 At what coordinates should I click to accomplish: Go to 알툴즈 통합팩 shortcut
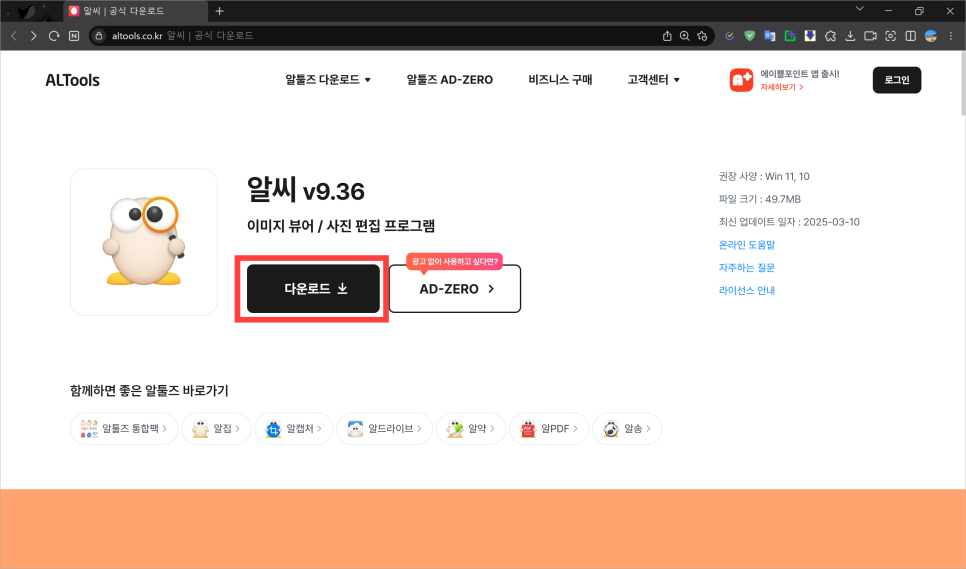point(124,429)
